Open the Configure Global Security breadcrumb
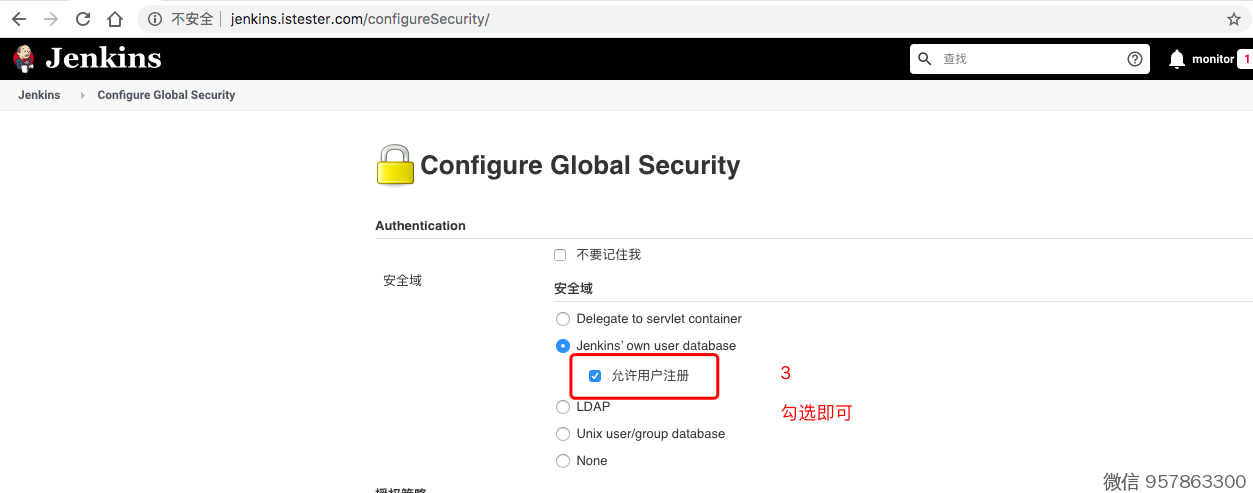 click(x=166, y=95)
